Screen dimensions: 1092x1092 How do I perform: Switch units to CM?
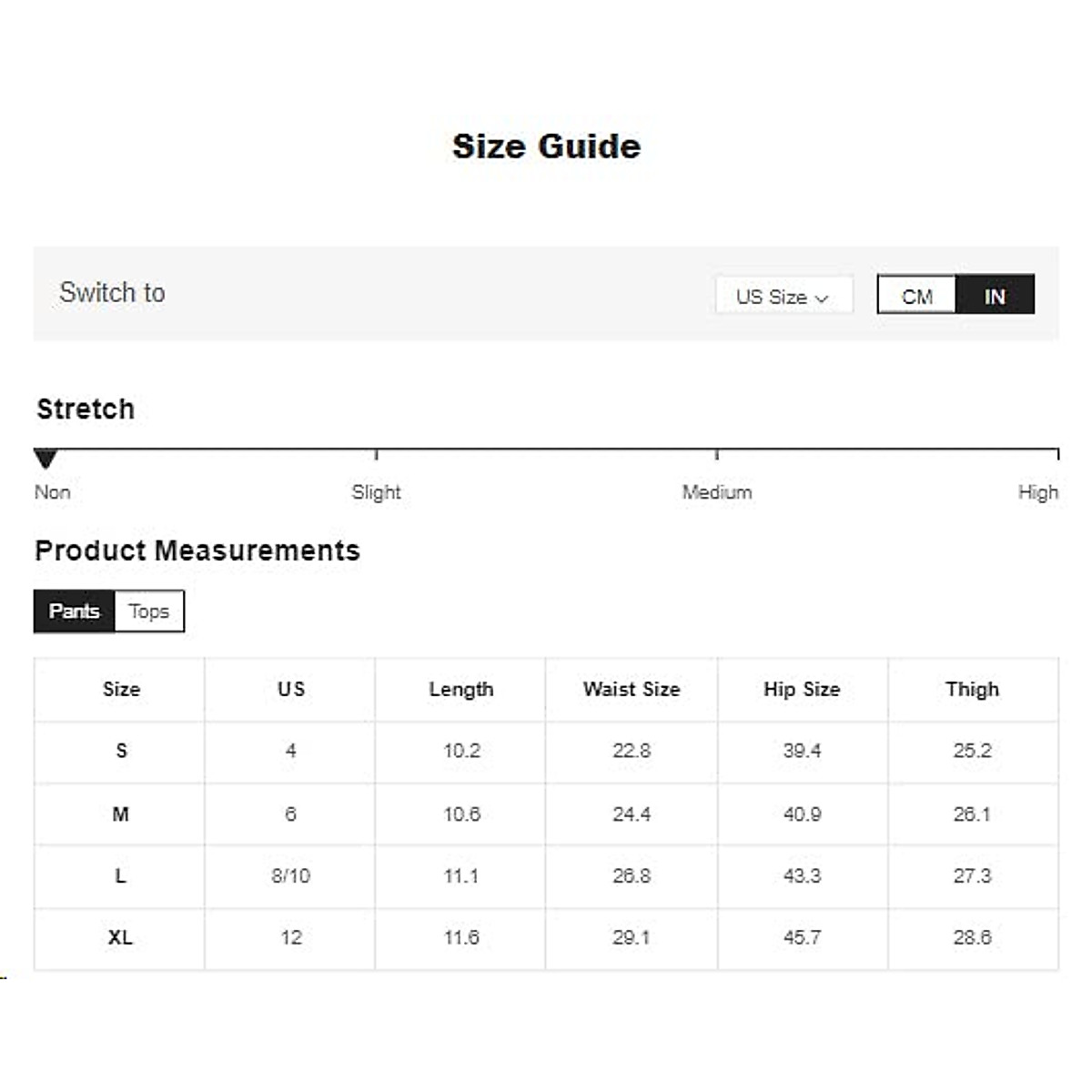pos(916,297)
